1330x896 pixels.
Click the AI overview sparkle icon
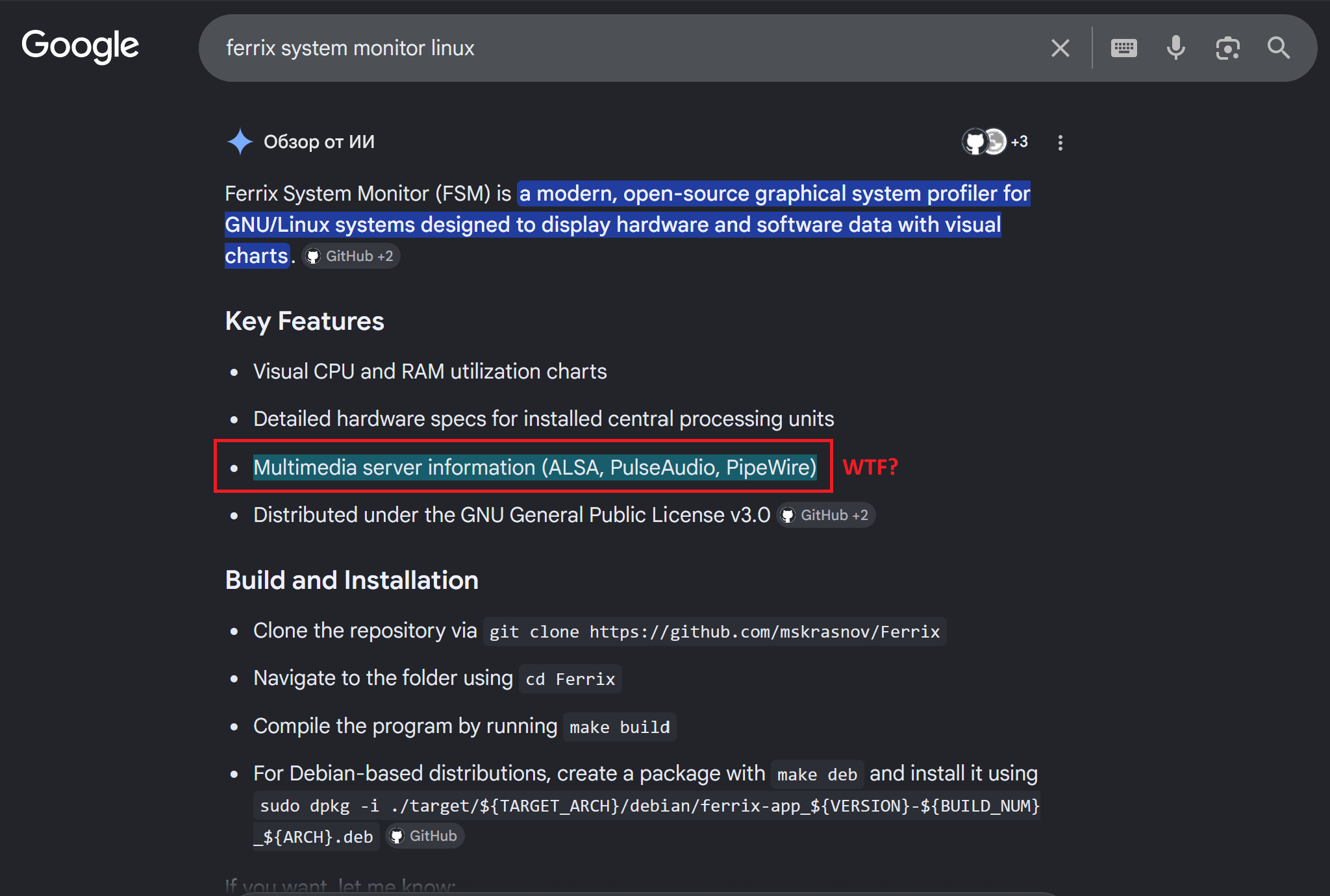(x=240, y=142)
